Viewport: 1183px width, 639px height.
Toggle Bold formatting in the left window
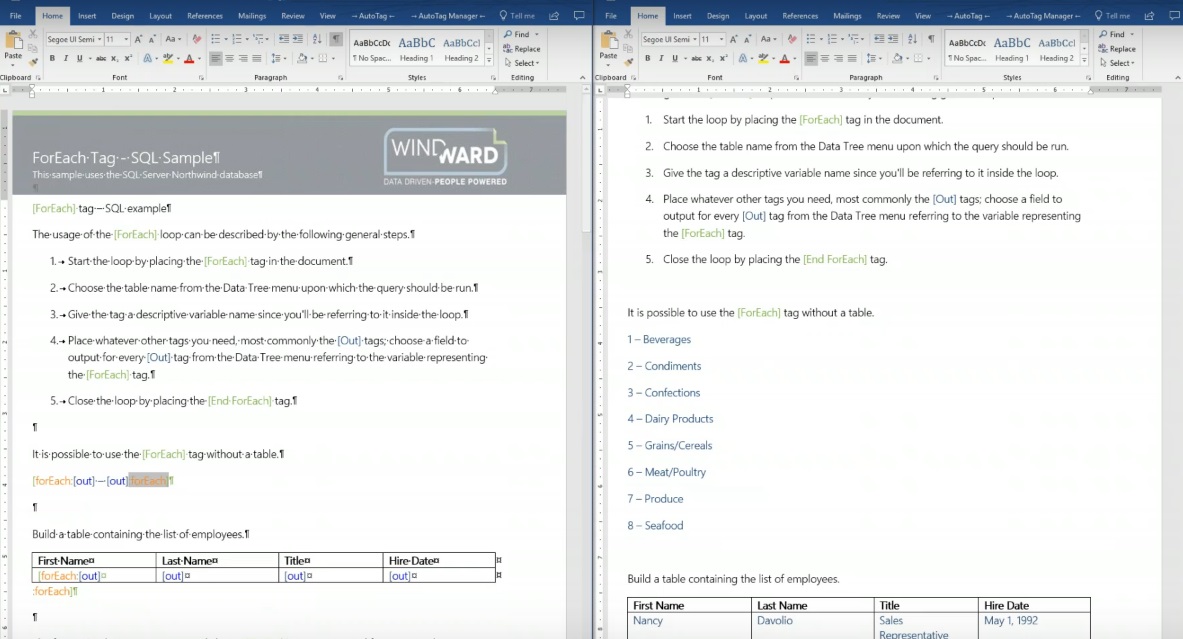pos(52,59)
